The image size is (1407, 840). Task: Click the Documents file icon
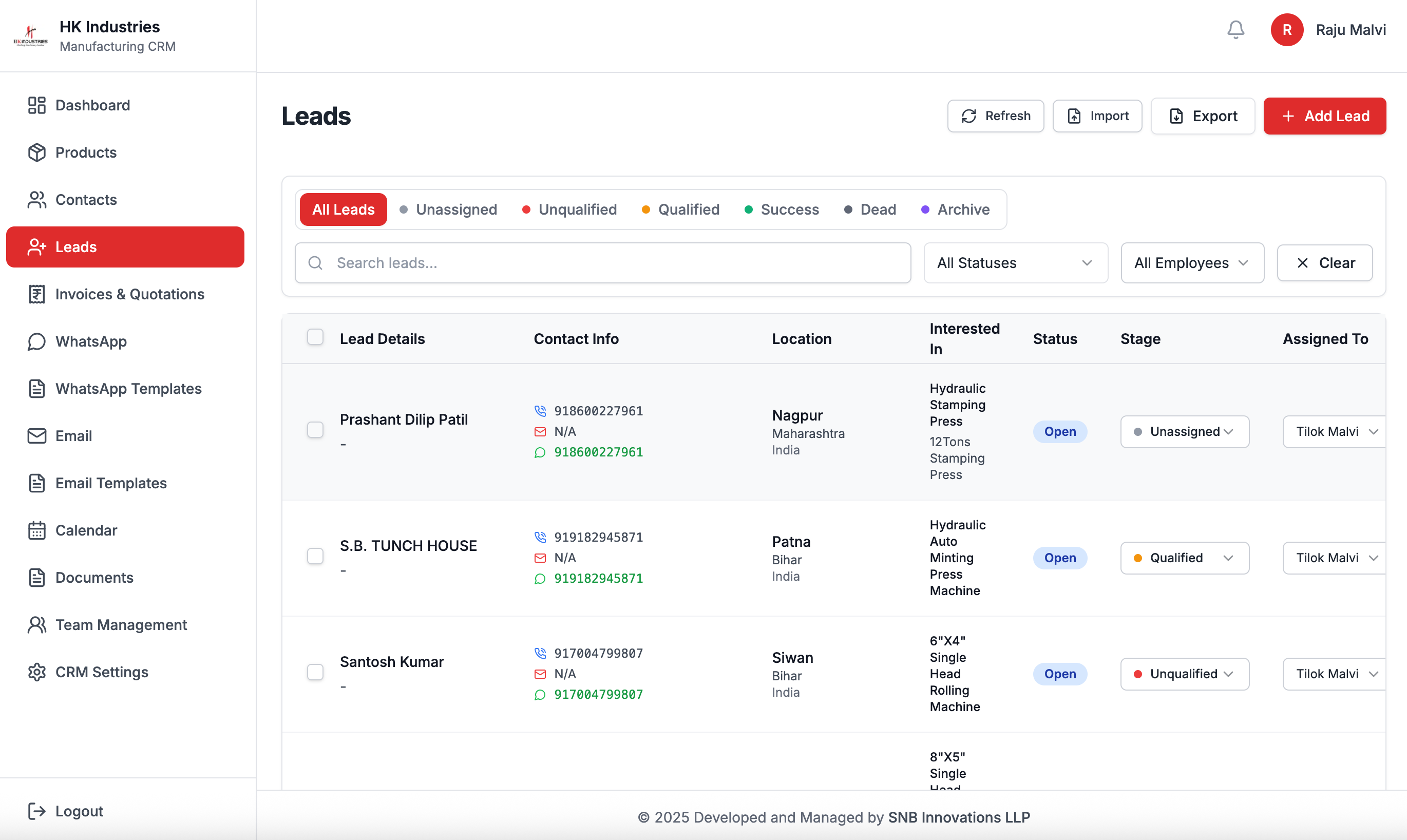tap(37, 578)
